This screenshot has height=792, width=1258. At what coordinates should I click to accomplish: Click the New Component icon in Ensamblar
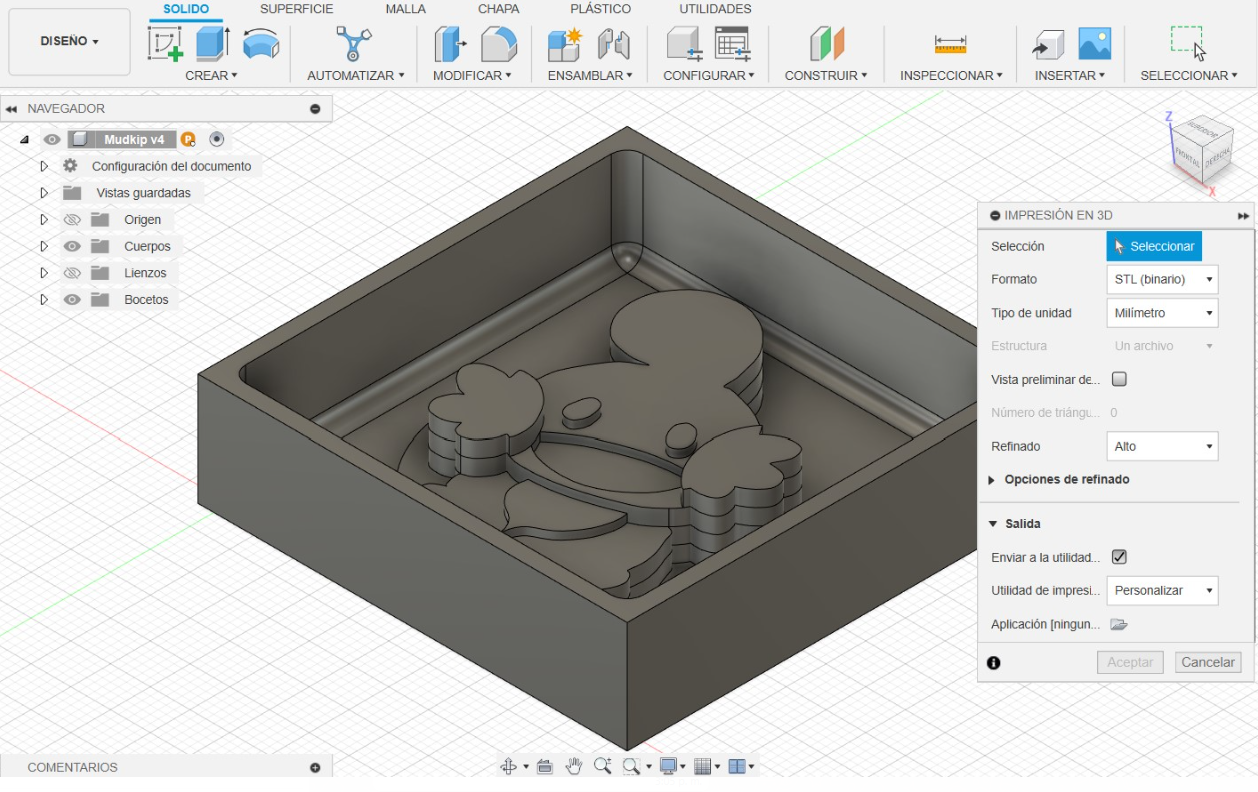(x=565, y=44)
